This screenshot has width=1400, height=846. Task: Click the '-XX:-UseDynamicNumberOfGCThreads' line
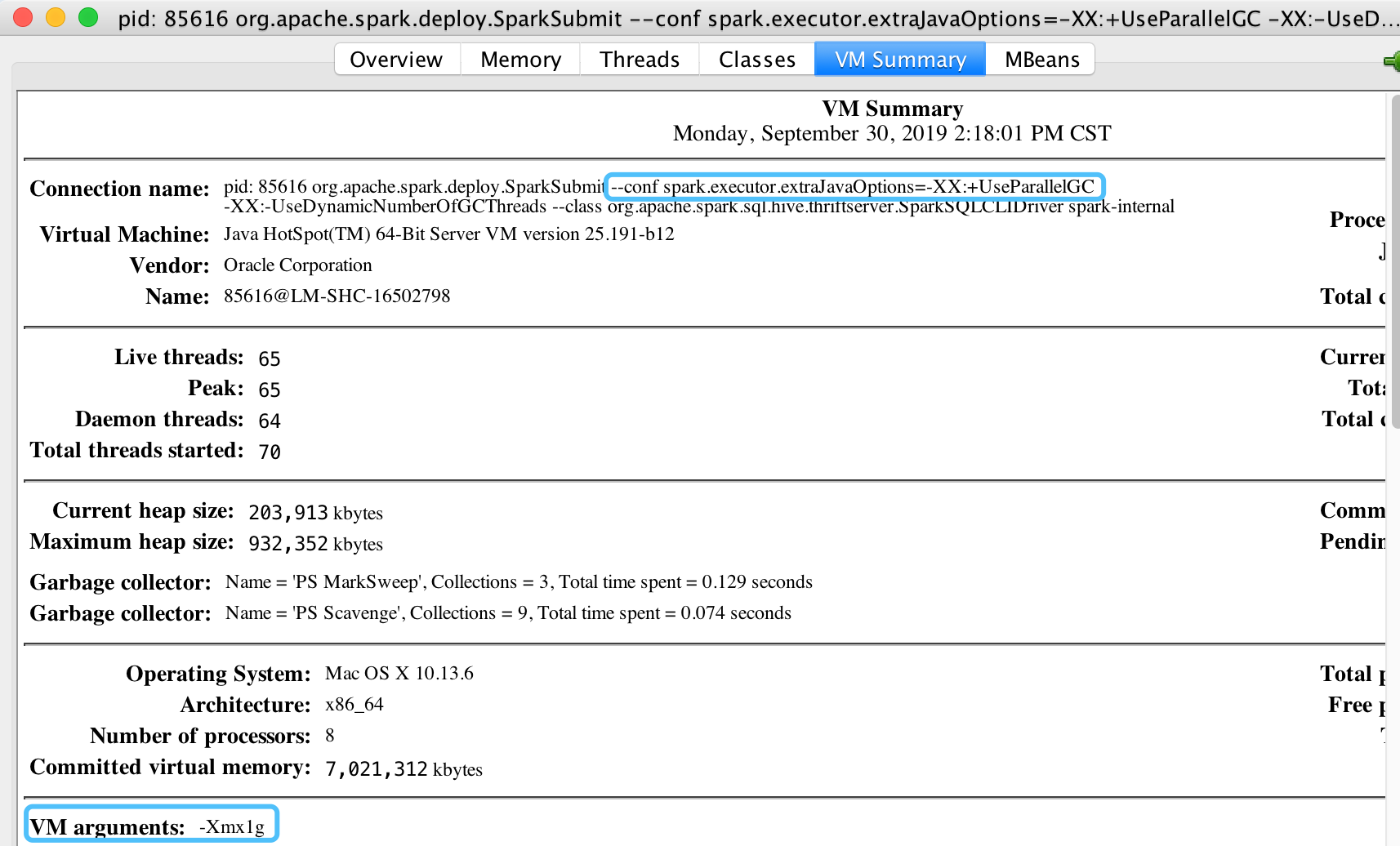tap(698, 207)
